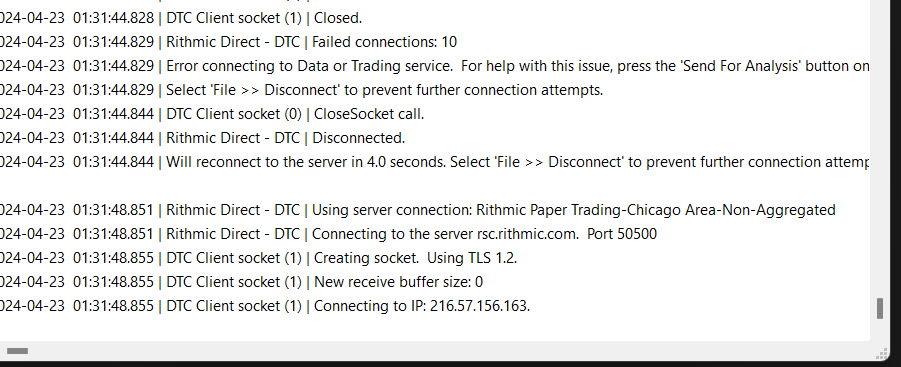901x367 pixels.
Task: Select the 'CloseSocket call.' log line
Action: pyautogui.click(x=212, y=114)
